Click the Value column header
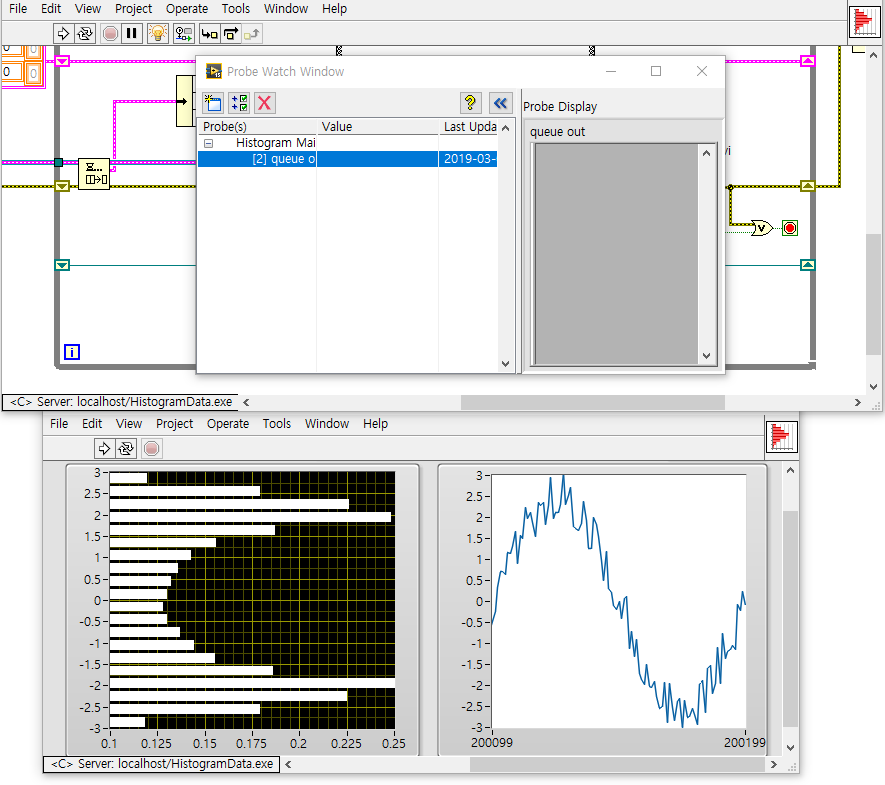Viewport: 885px width, 785px height. click(337, 127)
